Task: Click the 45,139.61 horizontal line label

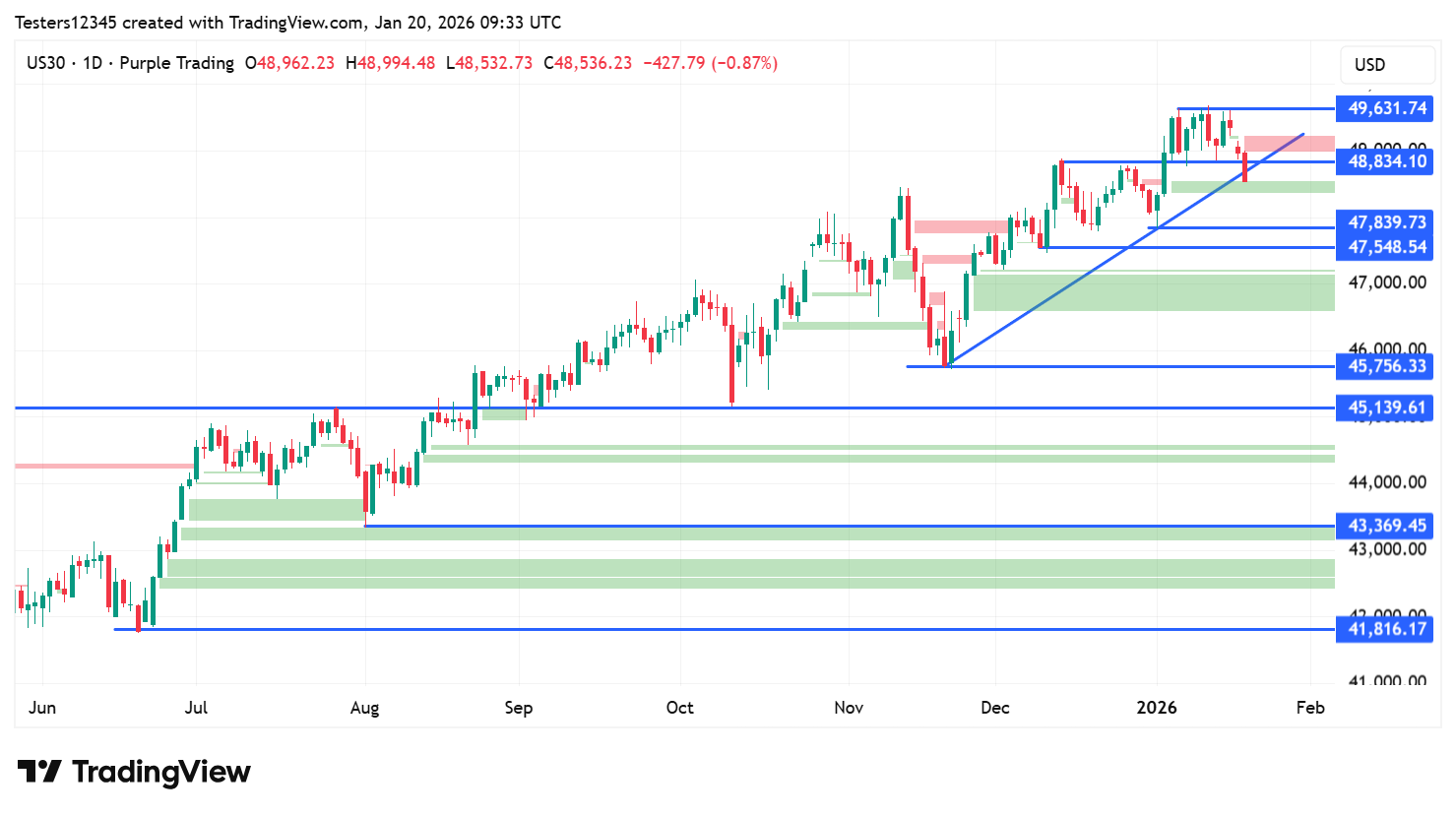Action: coord(1386,408)
